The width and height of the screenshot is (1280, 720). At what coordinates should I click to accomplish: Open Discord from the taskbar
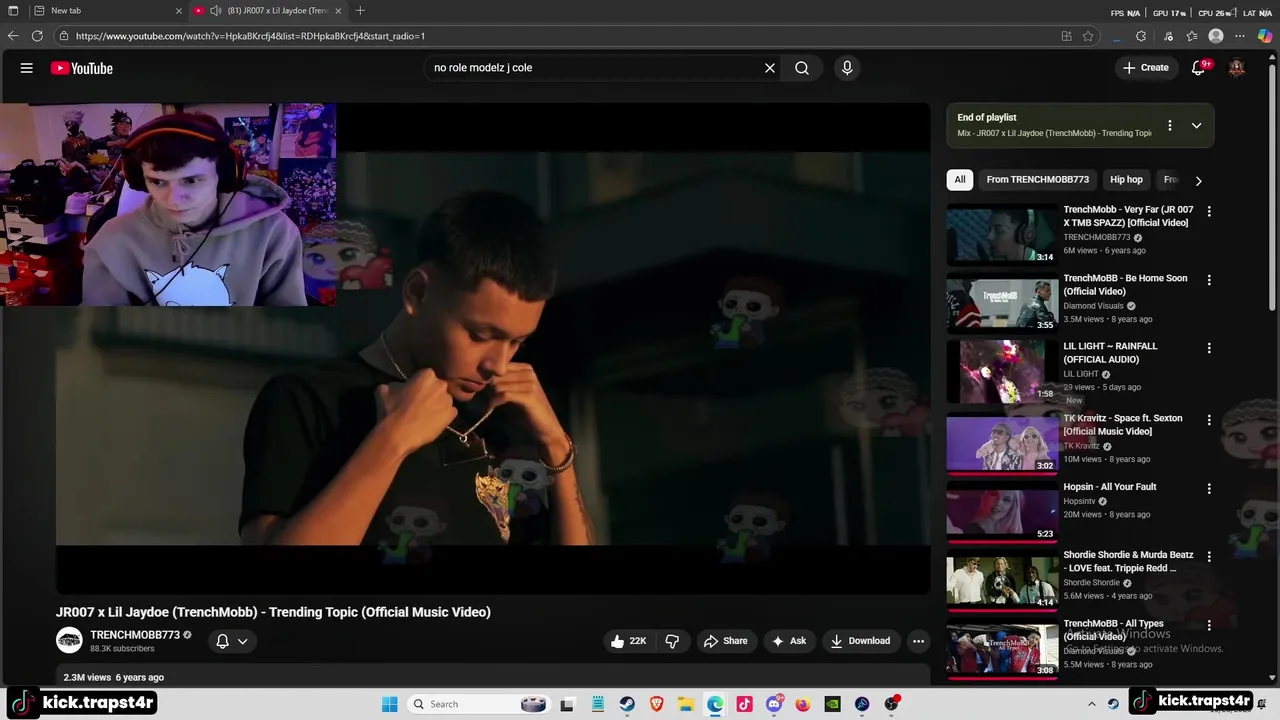coord(774,704)
